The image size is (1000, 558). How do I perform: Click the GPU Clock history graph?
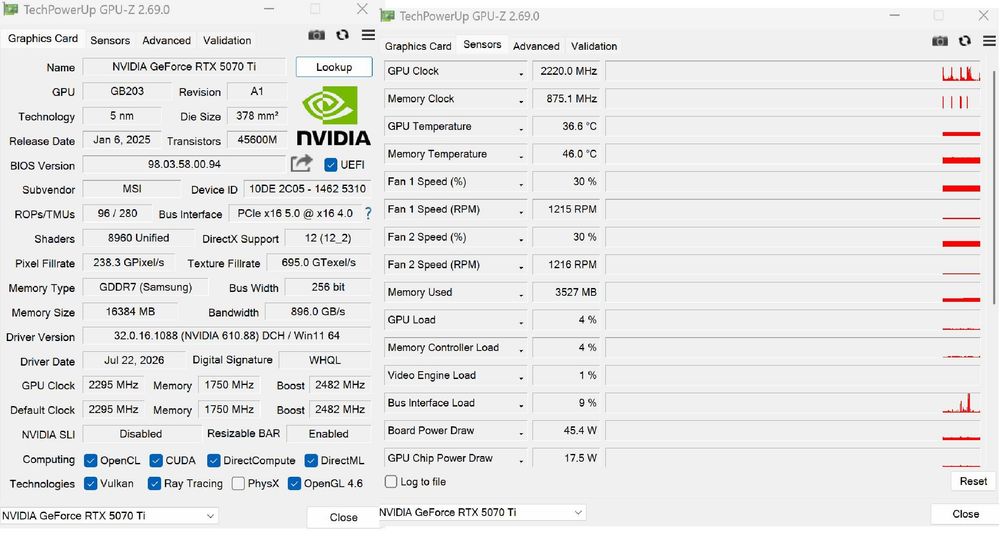[x=793, y=71]
